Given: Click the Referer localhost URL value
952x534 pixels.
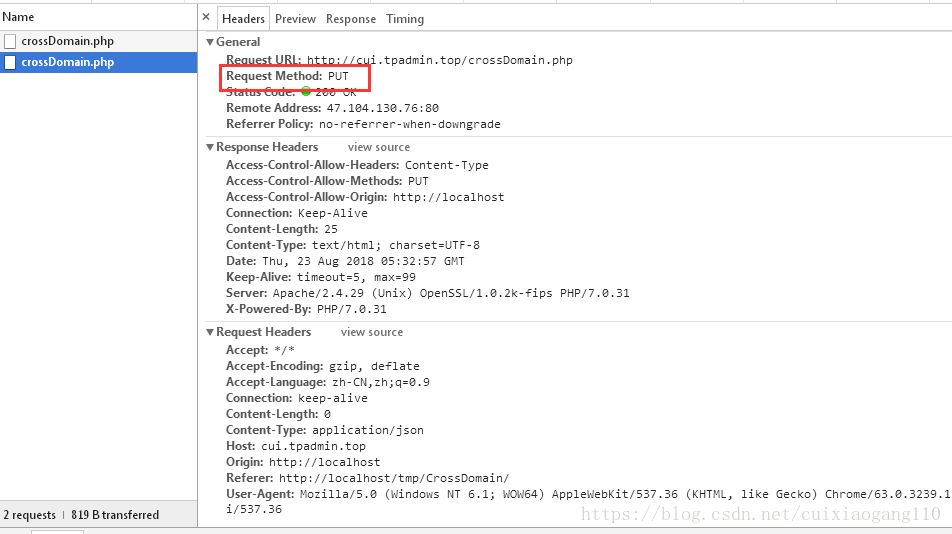Looking at the screenshot, I should coord(393,478).
